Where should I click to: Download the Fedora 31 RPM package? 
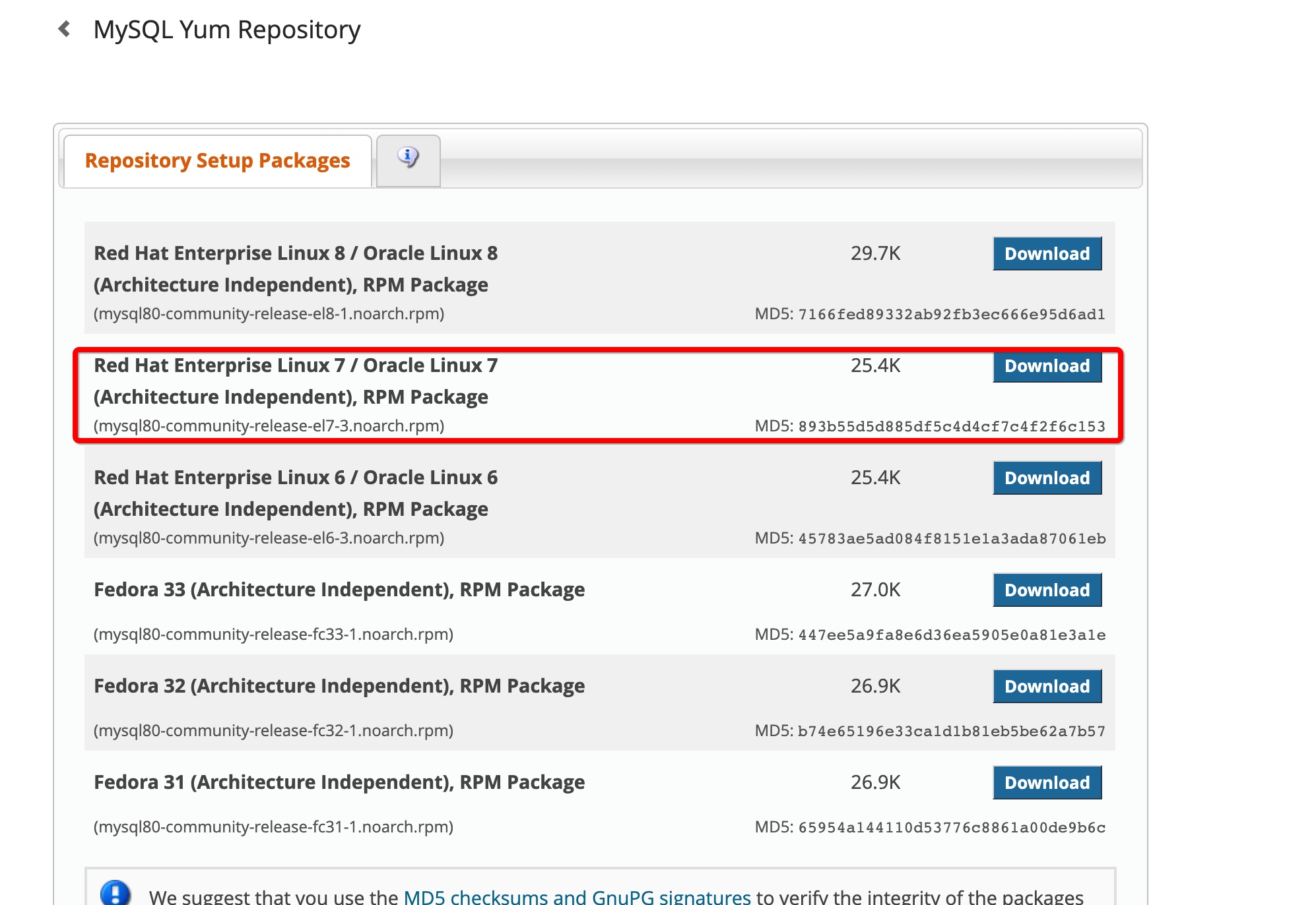pyautogui.click(x=1047, y=783)
